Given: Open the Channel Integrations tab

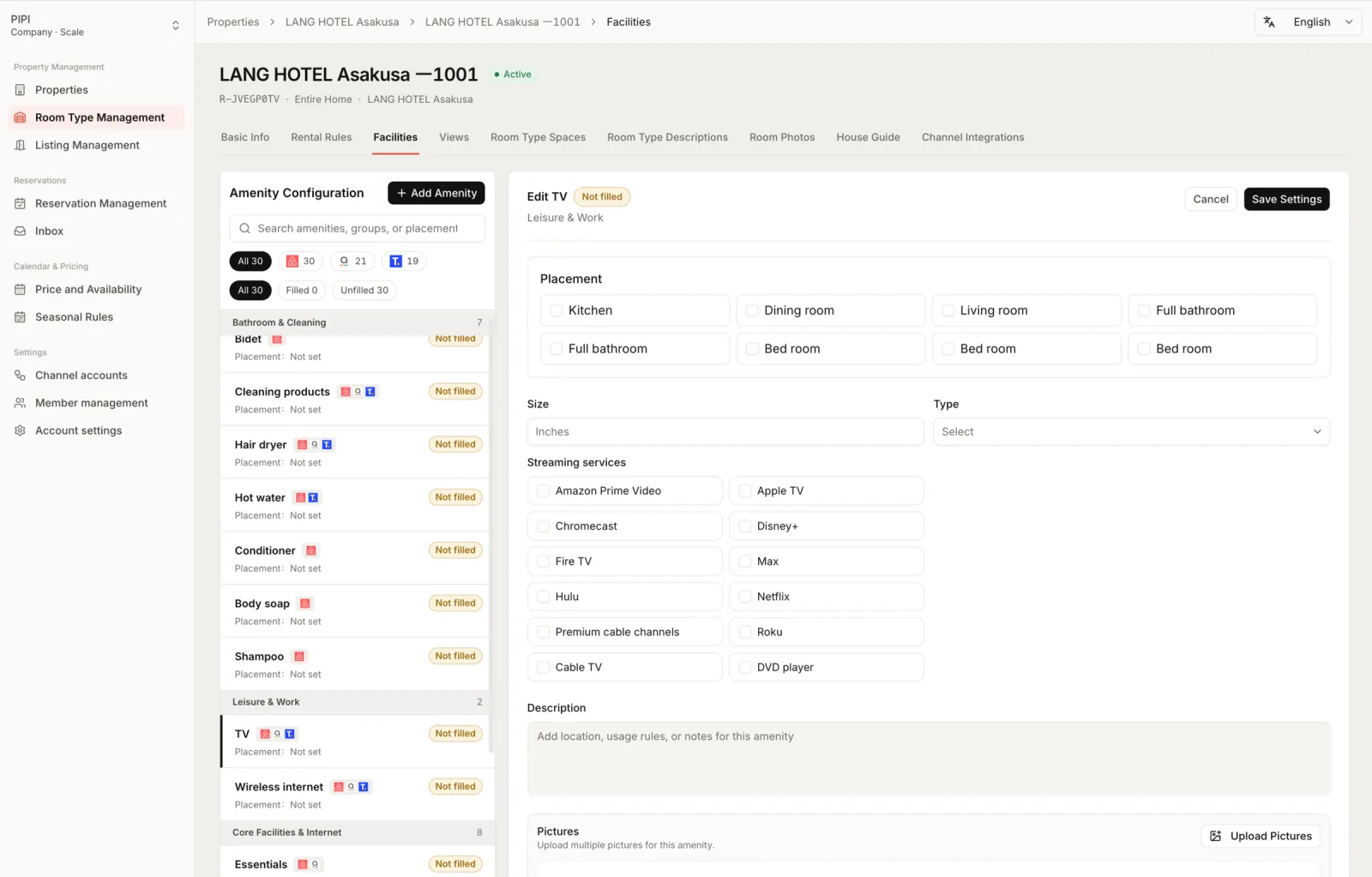Looking at the screenshot, I should point(972,137).
